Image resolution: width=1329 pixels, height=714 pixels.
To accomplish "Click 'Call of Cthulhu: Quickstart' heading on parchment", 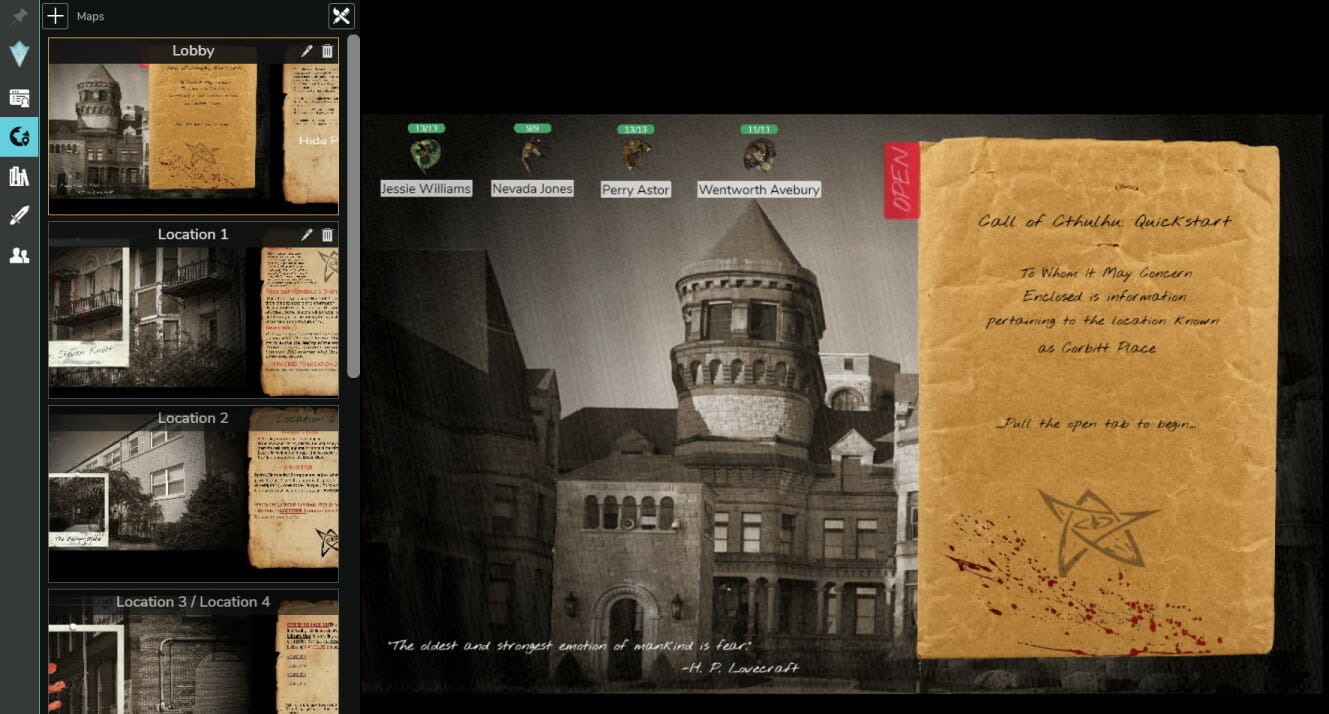I will [1104, 221].
